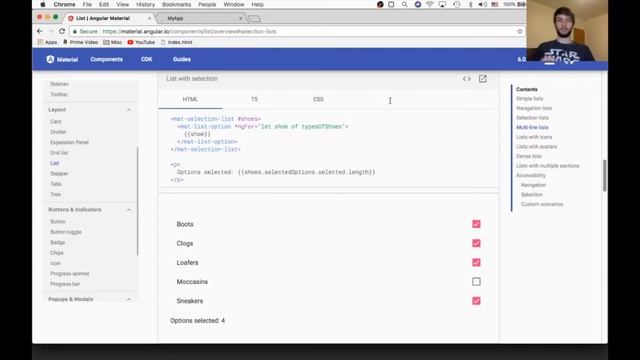Open the YouTube bookmark
The width and height of the screenshot is (640, 360).
point(141,42)
